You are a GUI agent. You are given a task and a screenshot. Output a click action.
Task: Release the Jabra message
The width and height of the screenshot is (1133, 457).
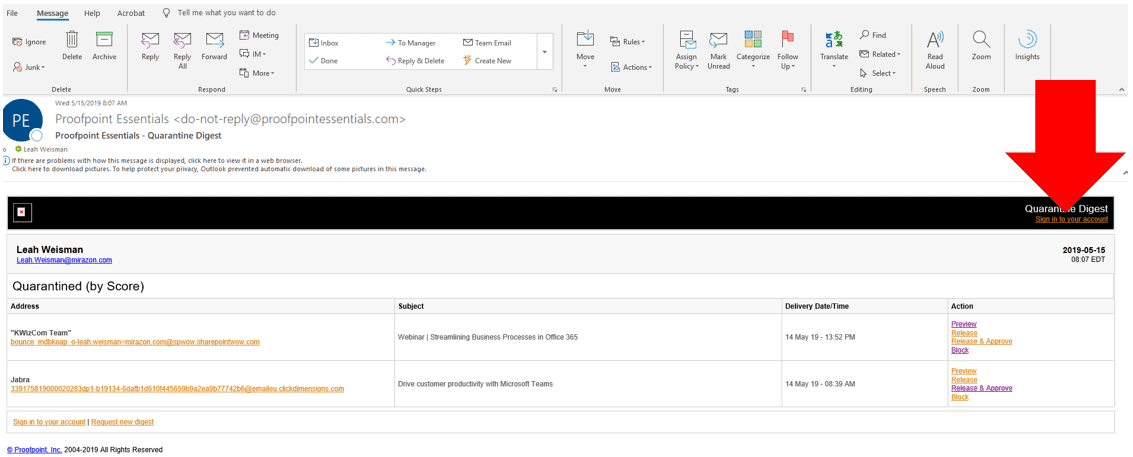[x=964, y=380]
